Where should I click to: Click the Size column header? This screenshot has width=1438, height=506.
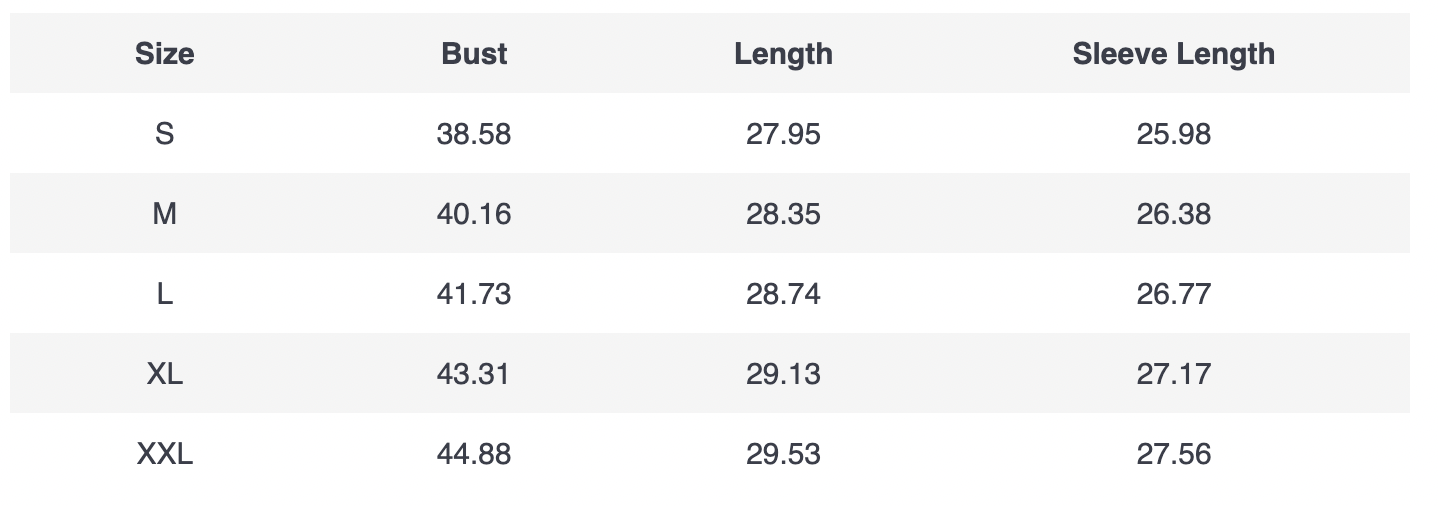point(165,54)
